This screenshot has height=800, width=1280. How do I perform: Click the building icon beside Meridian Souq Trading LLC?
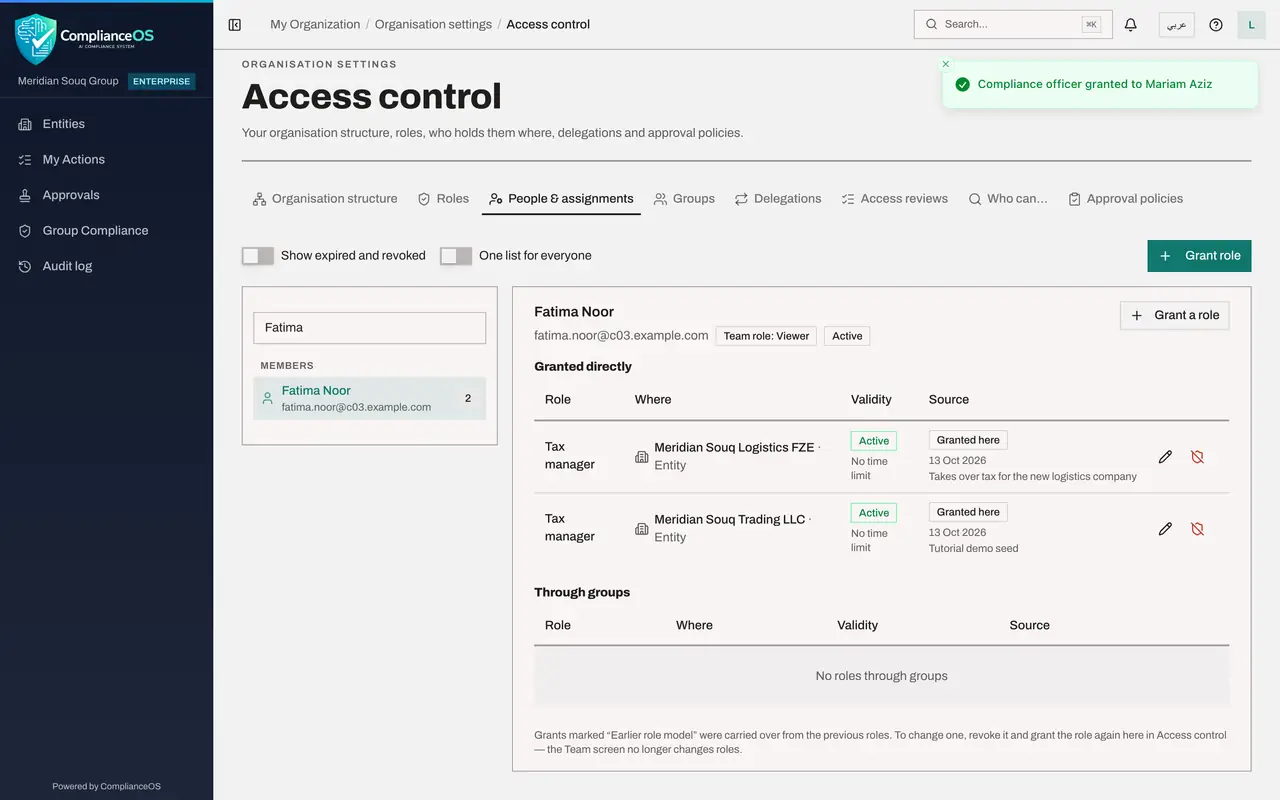point(642,529)
